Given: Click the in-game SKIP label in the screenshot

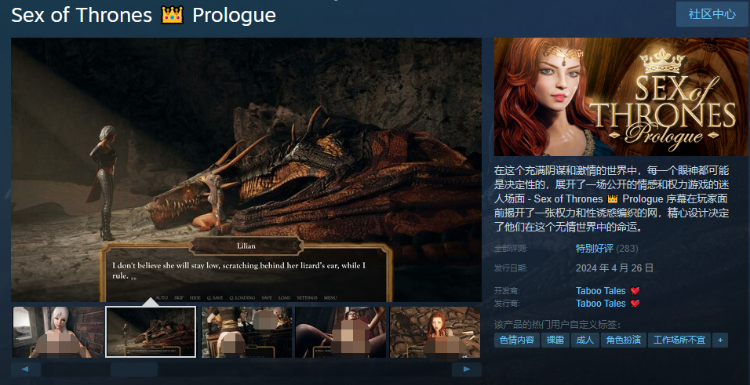Looking at the screenshot, I should click(178, 298).
